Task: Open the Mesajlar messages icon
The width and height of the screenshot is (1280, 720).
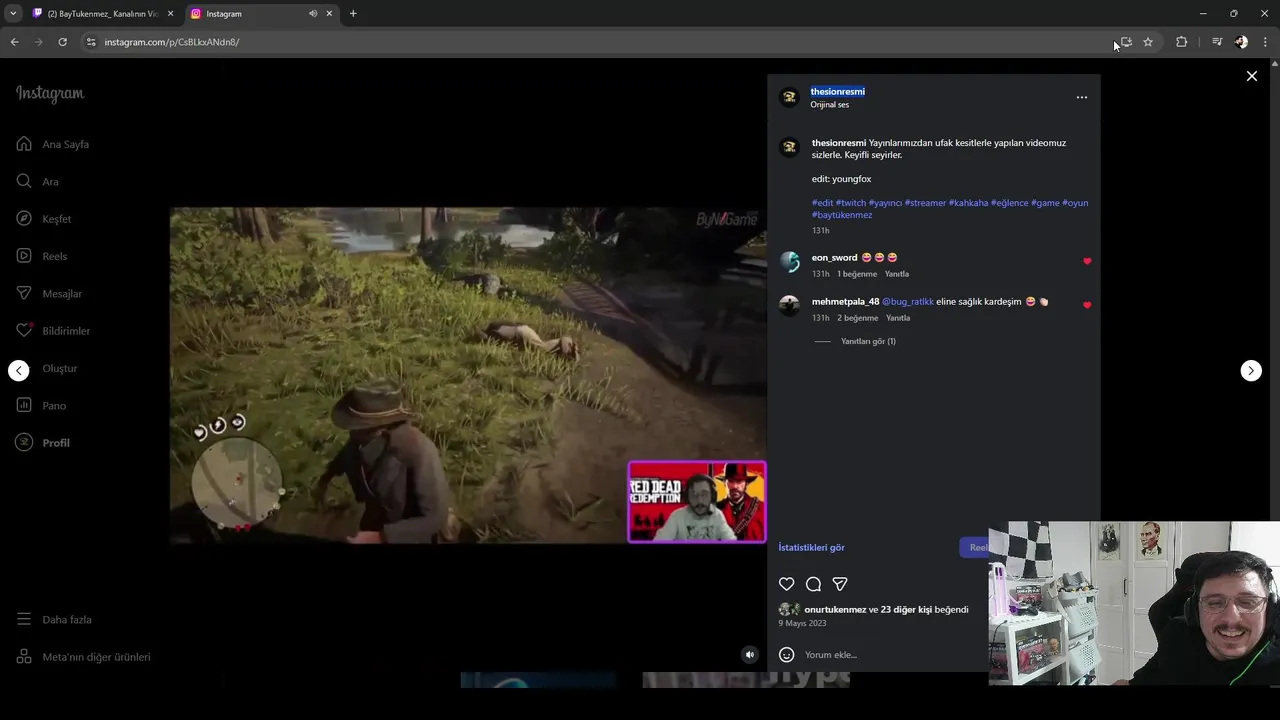Action: tap(24, 293)
